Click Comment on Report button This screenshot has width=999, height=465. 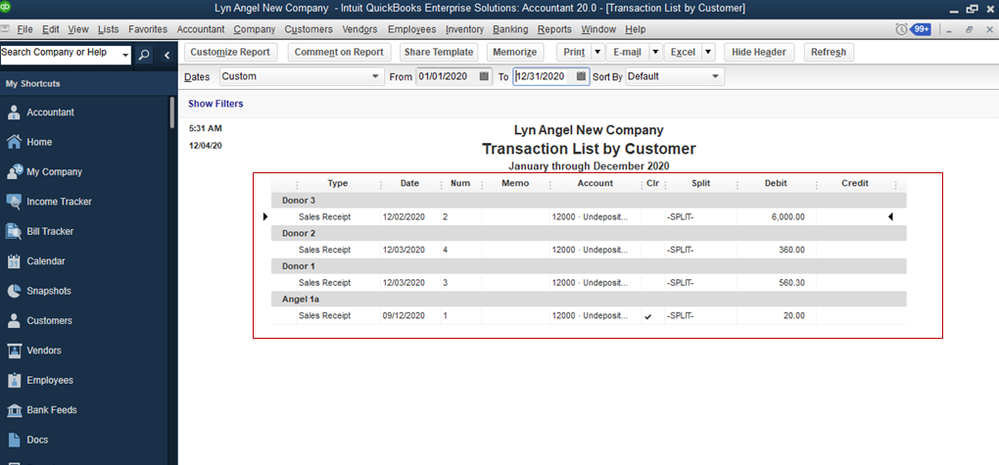click(x=339, y=52)
